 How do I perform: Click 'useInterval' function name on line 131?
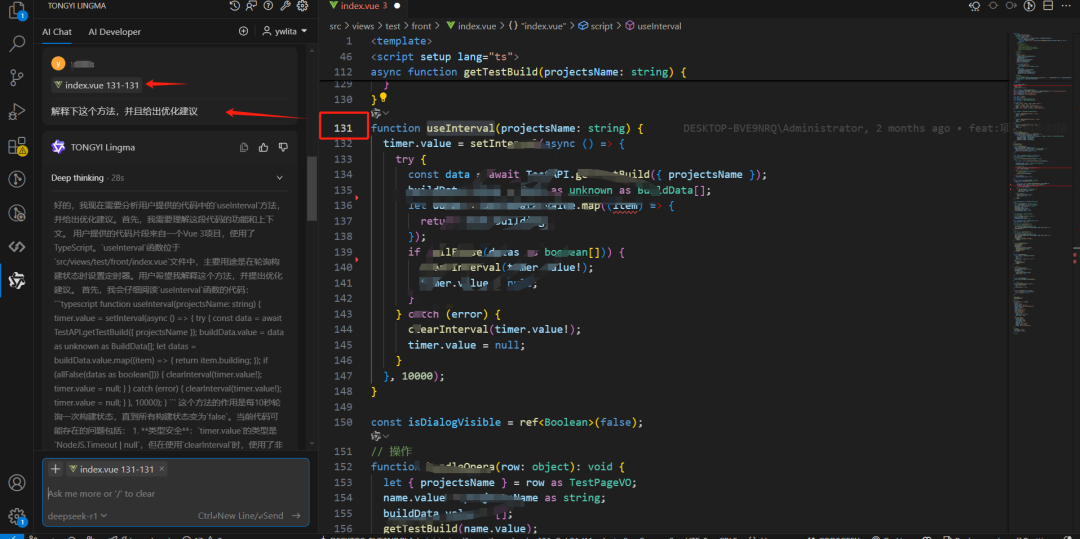coord(460,128)
